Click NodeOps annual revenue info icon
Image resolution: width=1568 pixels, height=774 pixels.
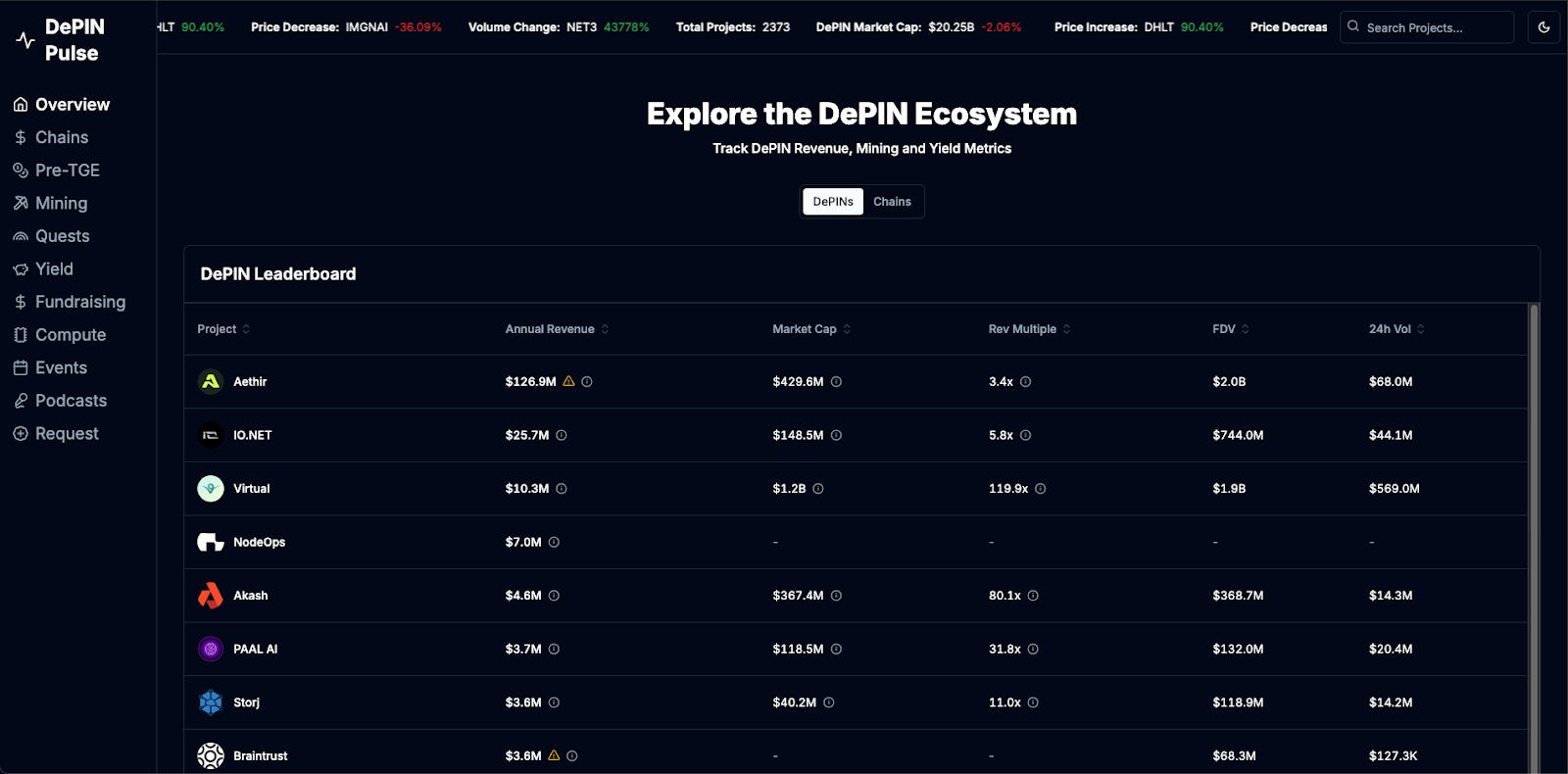click(x=554, y=542)
